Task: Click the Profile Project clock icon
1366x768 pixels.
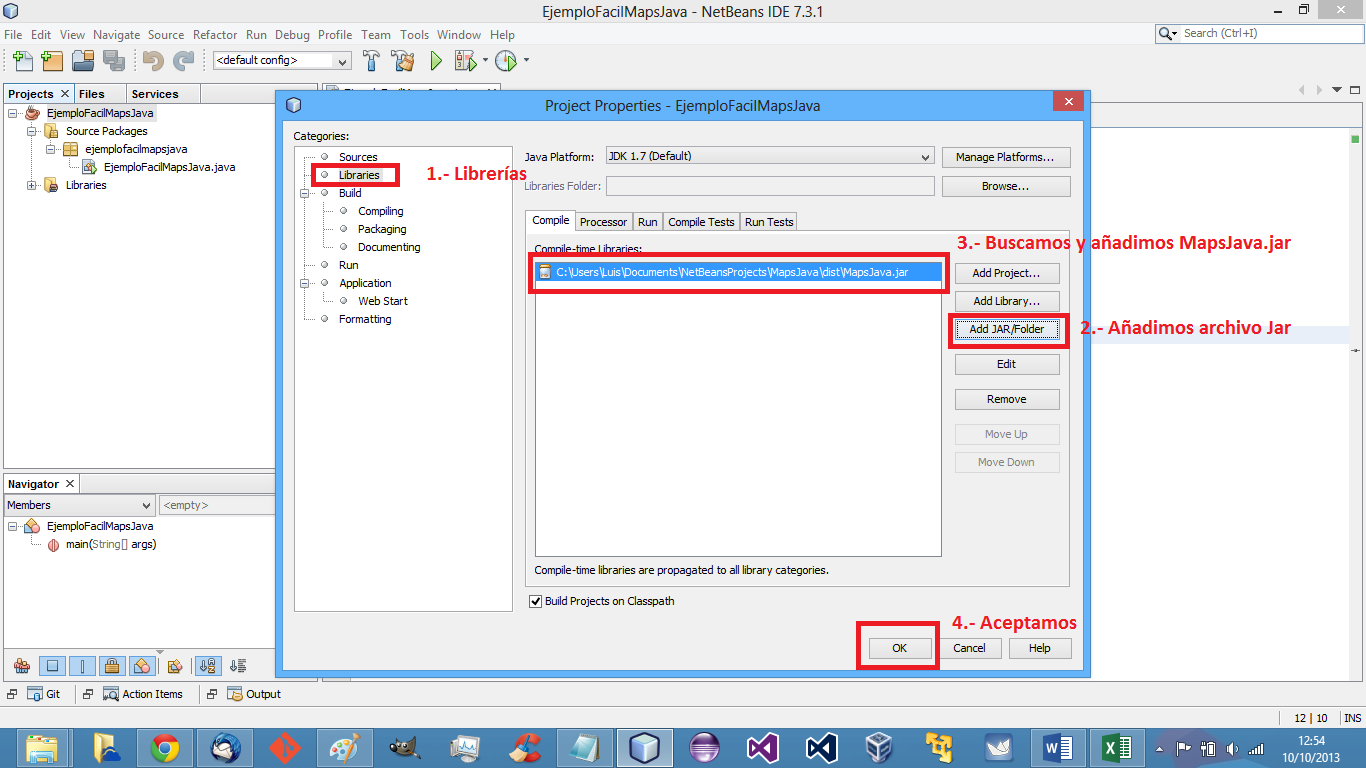Action: [x=506, y=61]
